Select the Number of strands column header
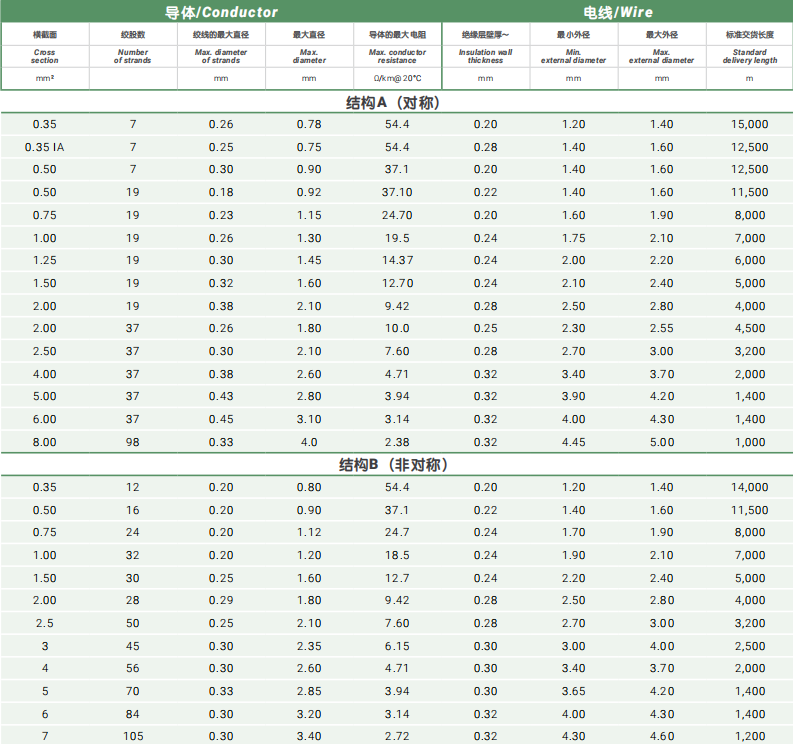 (133, 56)
